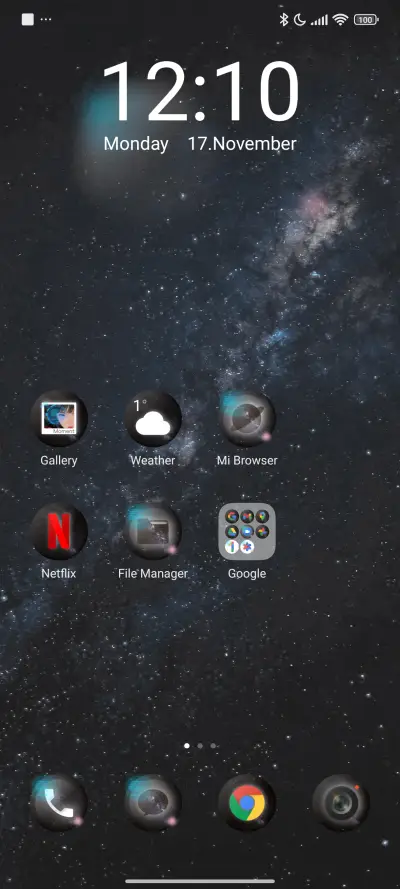Open the Gallery app
This screenshot has height=889, width=400.
[x=59, y=418]
